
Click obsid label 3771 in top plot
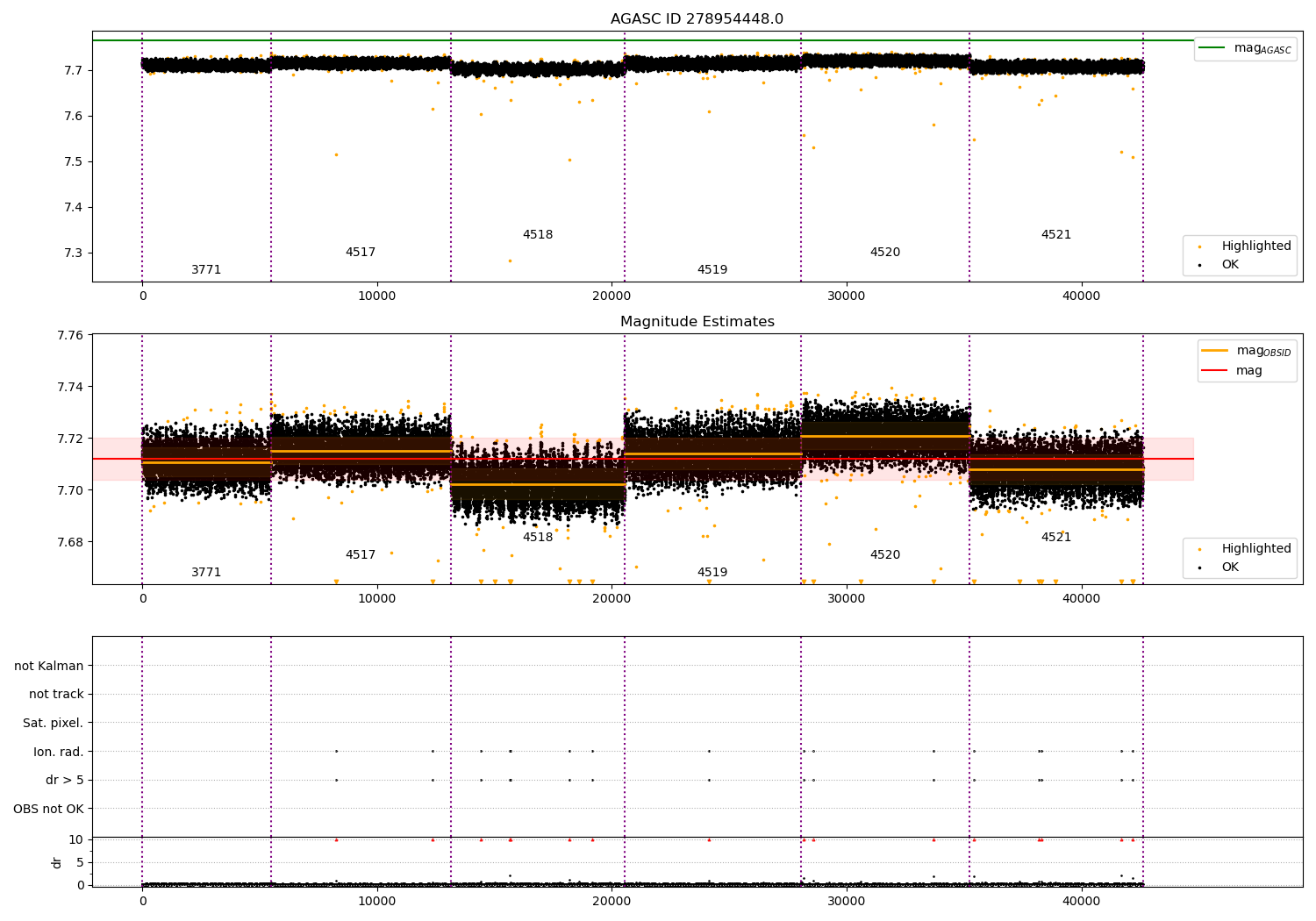pyautogui.click(x=206, y=269)
